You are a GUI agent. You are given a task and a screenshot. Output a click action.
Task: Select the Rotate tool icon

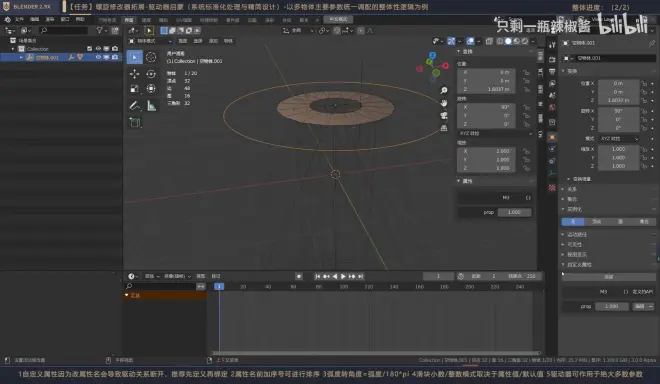click(151, 74)
